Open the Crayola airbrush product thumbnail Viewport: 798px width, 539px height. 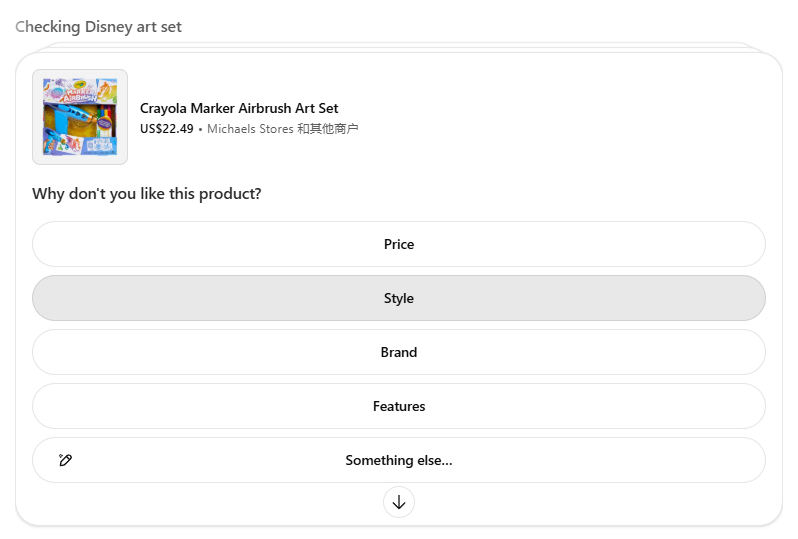80,117
